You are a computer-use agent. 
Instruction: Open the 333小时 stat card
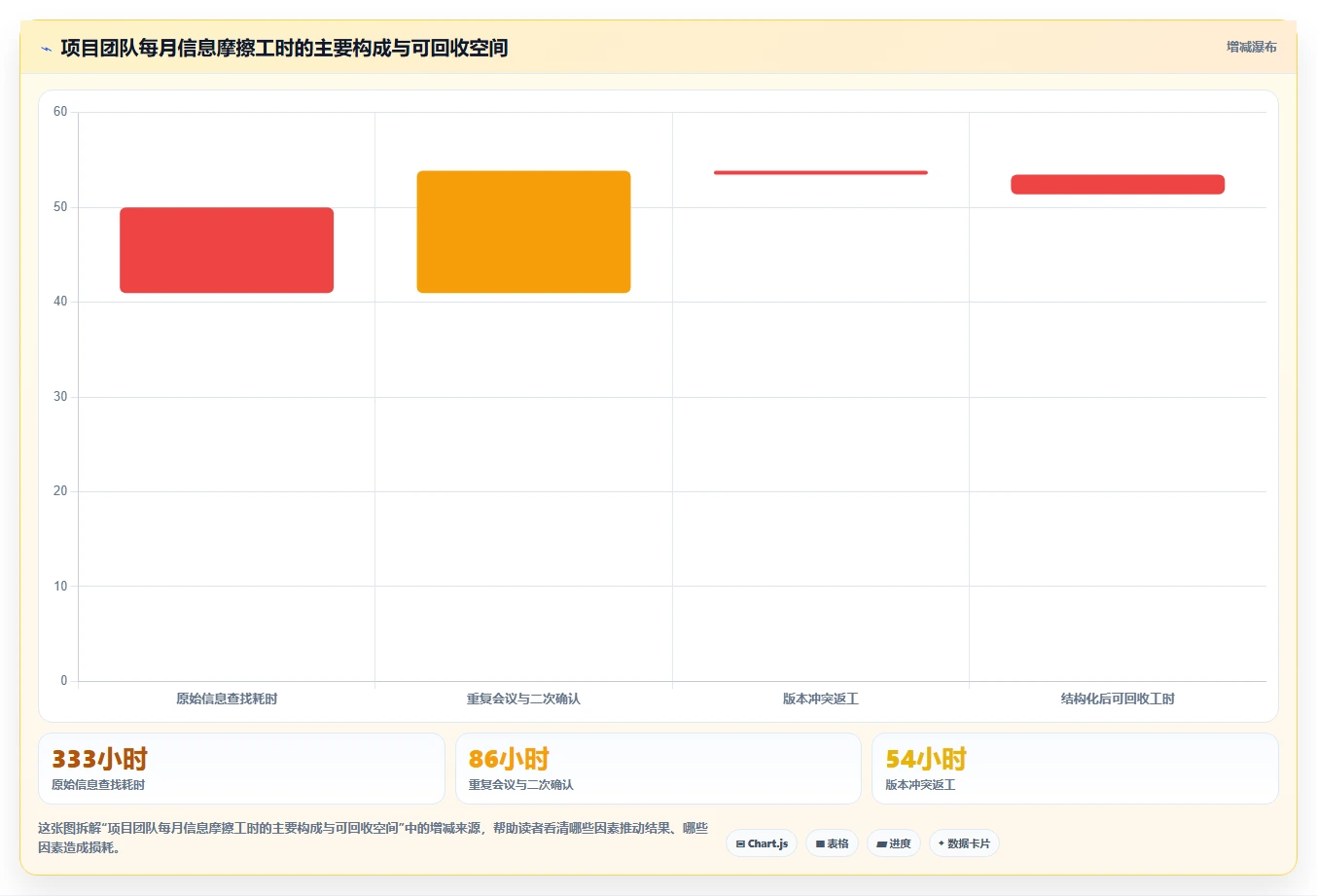click(241, 769)
